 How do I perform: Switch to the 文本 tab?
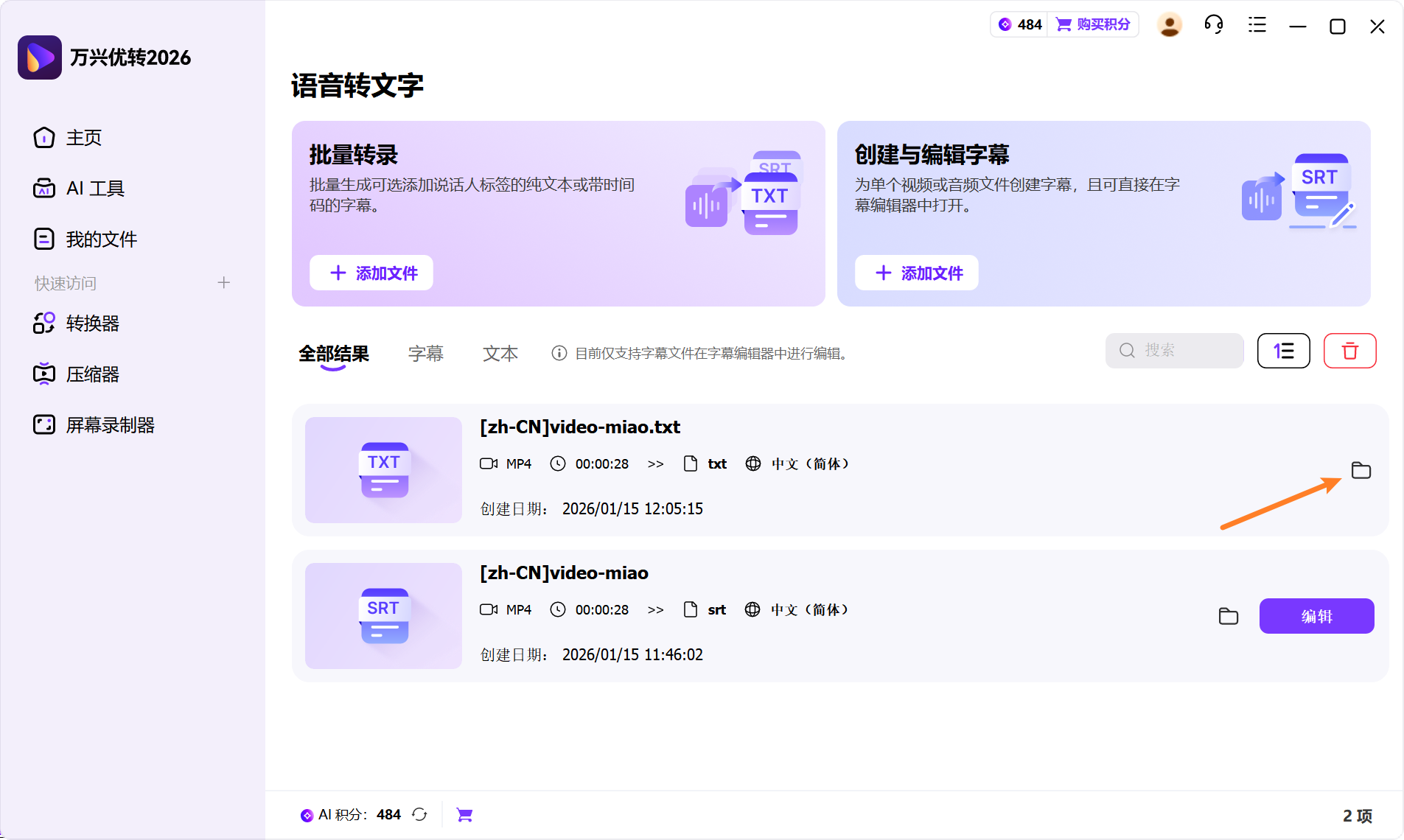(500, 353)
